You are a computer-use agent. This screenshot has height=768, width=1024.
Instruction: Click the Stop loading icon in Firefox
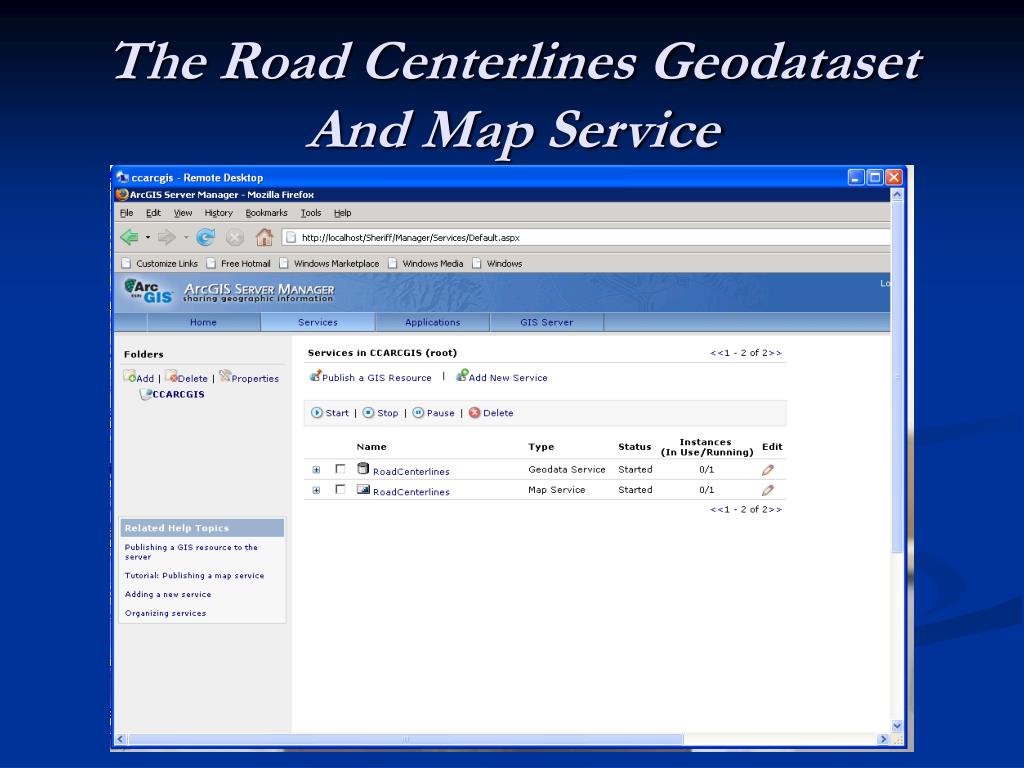[x=235, y=237]
